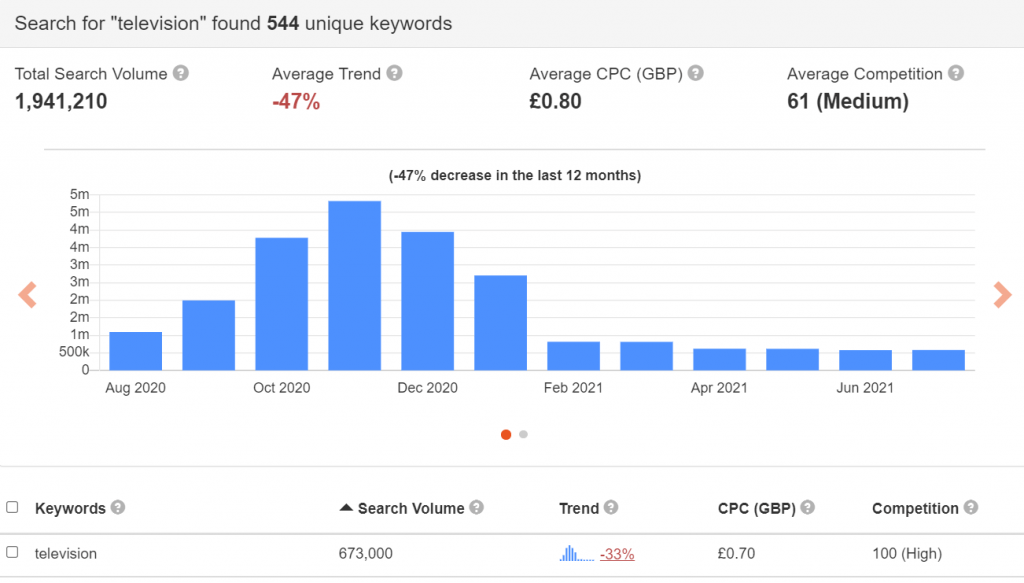Open the -33% trend link
Screen dimensions: 1024x583
tap(617, 554)
